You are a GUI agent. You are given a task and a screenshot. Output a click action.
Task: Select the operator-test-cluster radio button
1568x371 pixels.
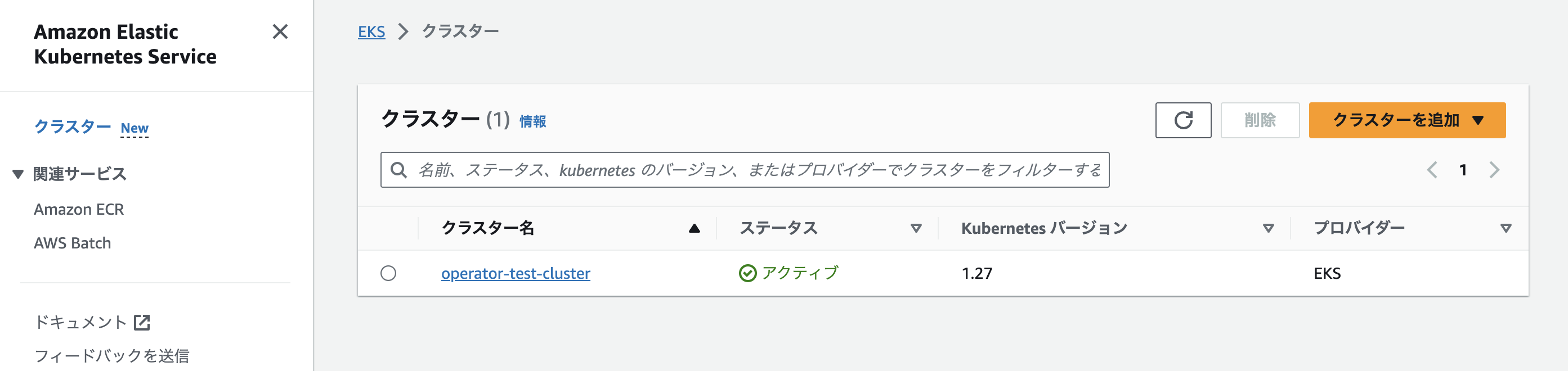click(388, 274)
